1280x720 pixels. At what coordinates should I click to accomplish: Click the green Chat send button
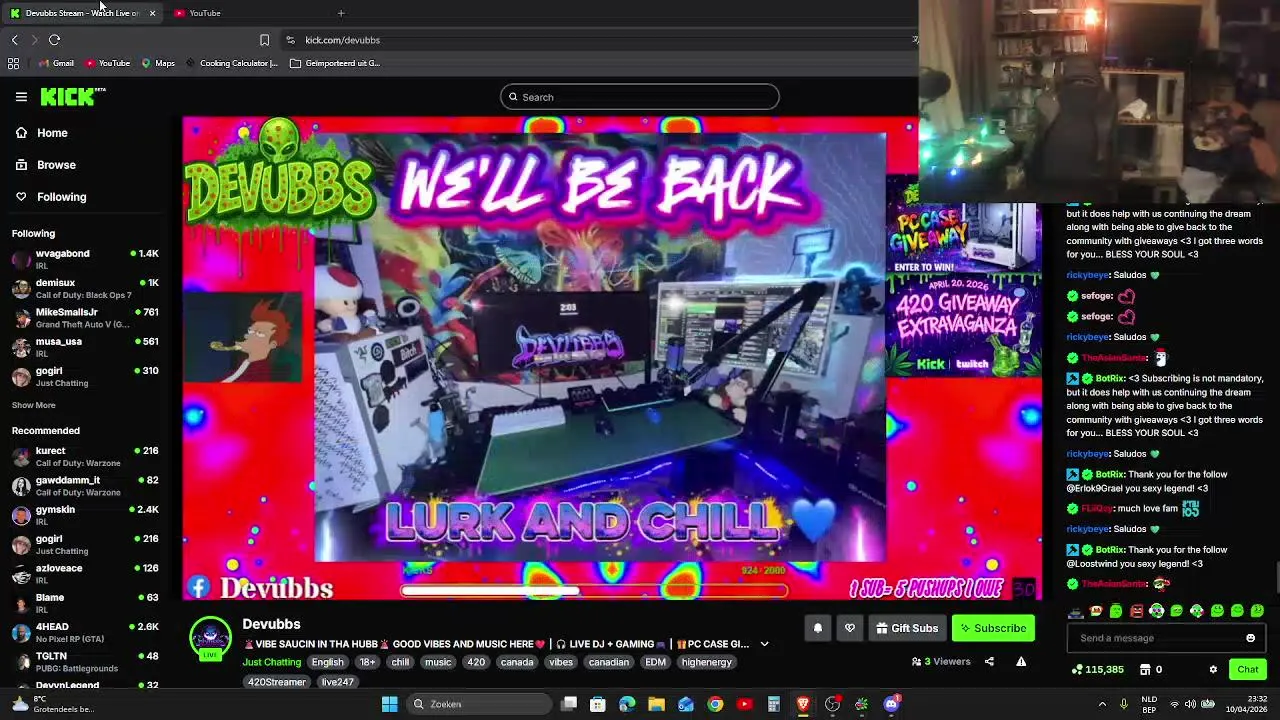pos(1248,669)
